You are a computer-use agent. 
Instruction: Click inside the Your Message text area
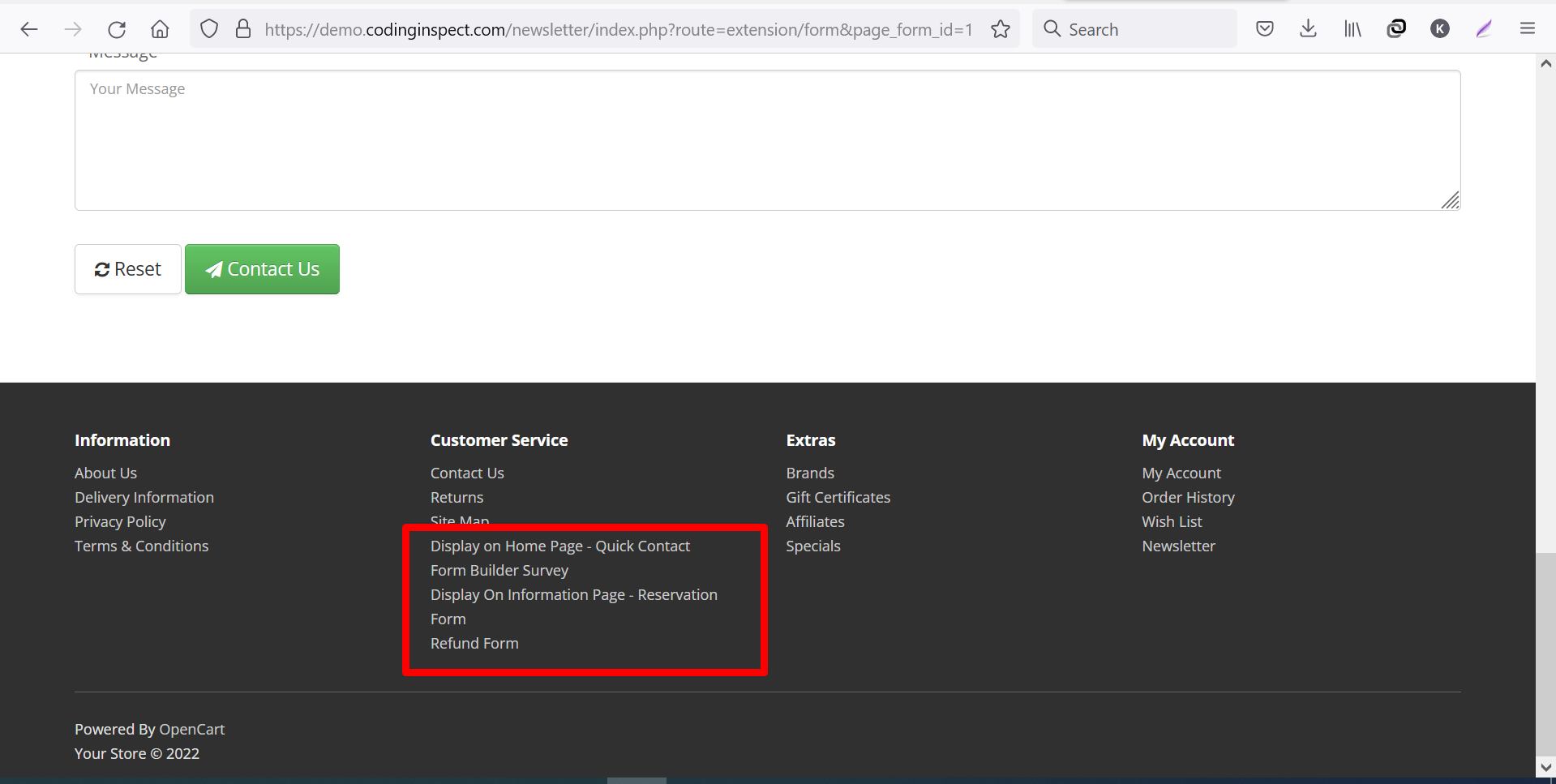coord(767,140)
